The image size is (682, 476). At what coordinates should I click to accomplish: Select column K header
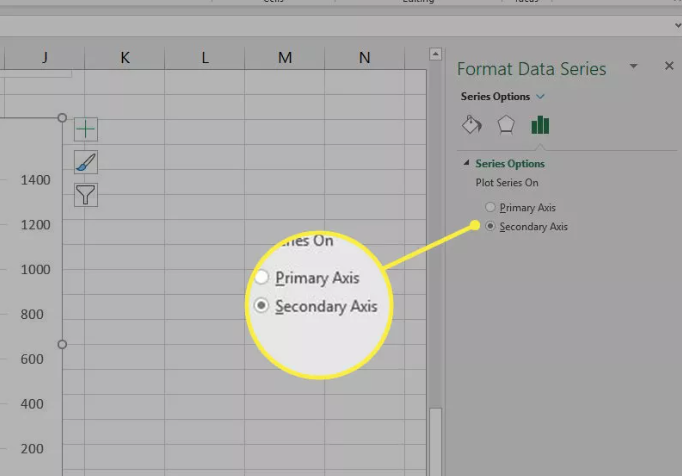[125, 58]
